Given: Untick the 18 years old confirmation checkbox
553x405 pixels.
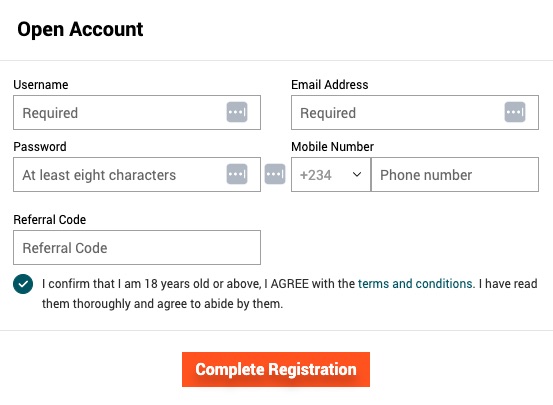Looking at the screenshot, I should tap(23, 284).
